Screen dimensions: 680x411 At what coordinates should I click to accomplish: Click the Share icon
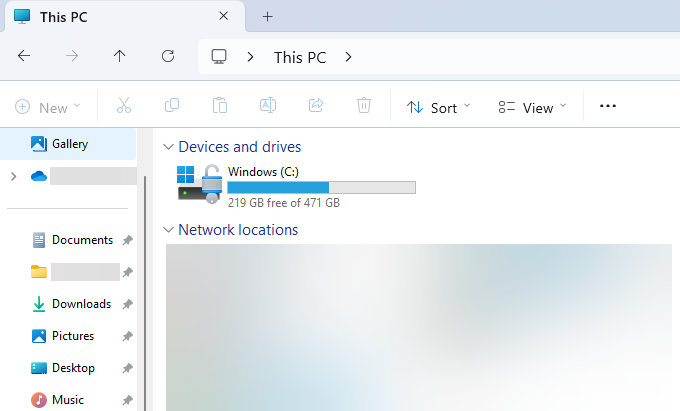point(316,105)
